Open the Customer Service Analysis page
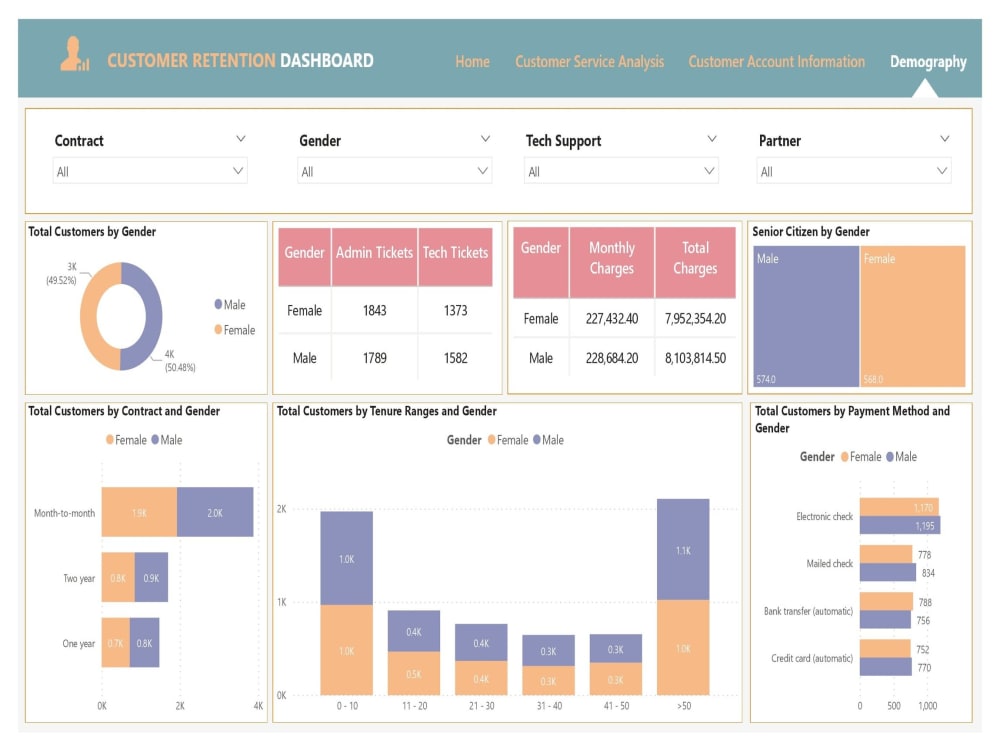Image resolution: width=1000 pixels, height=750 pixels. [589, 62]
